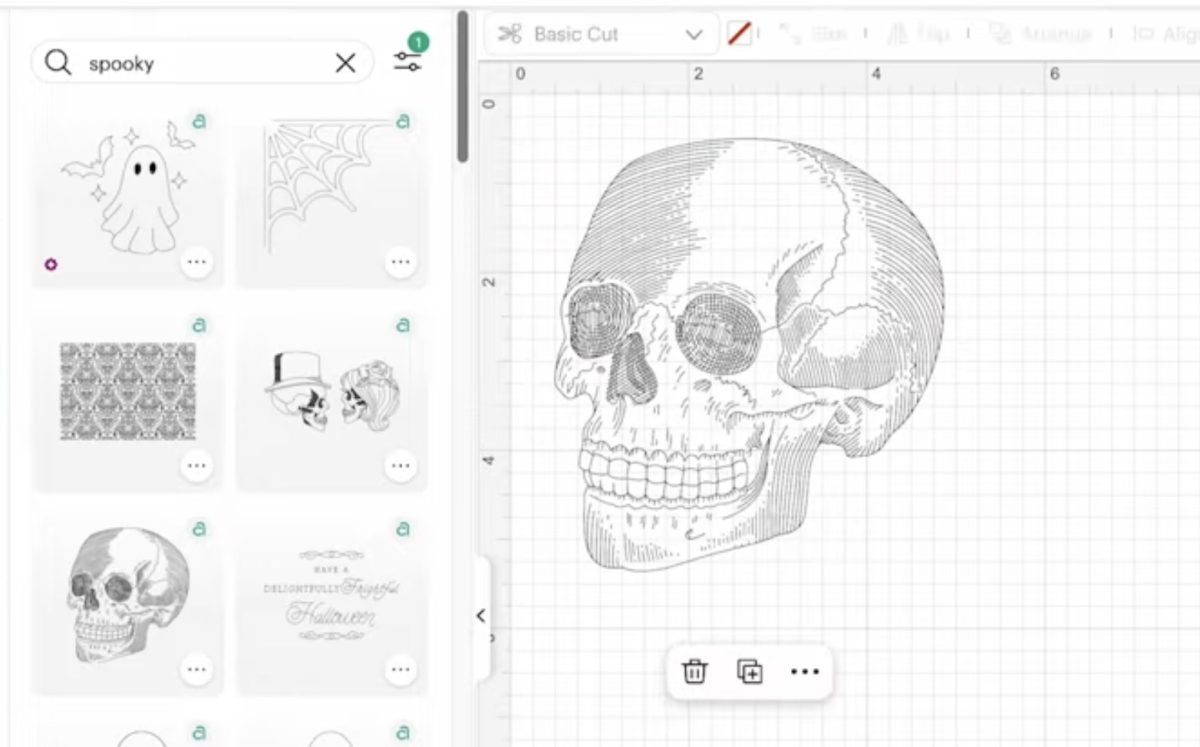This screenshot has width=1200, height=747.
Task: Select the spider web corner thumbnail
Action: (331, 198)
